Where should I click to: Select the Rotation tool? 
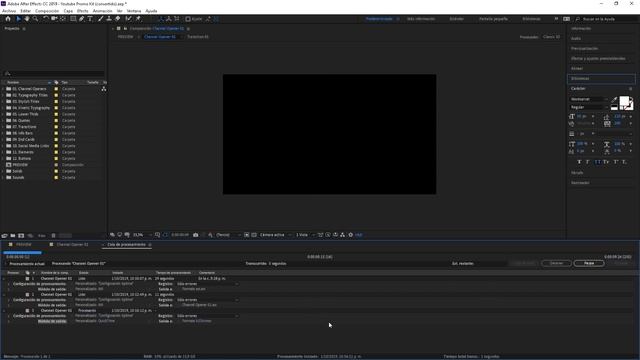[46, 19]
